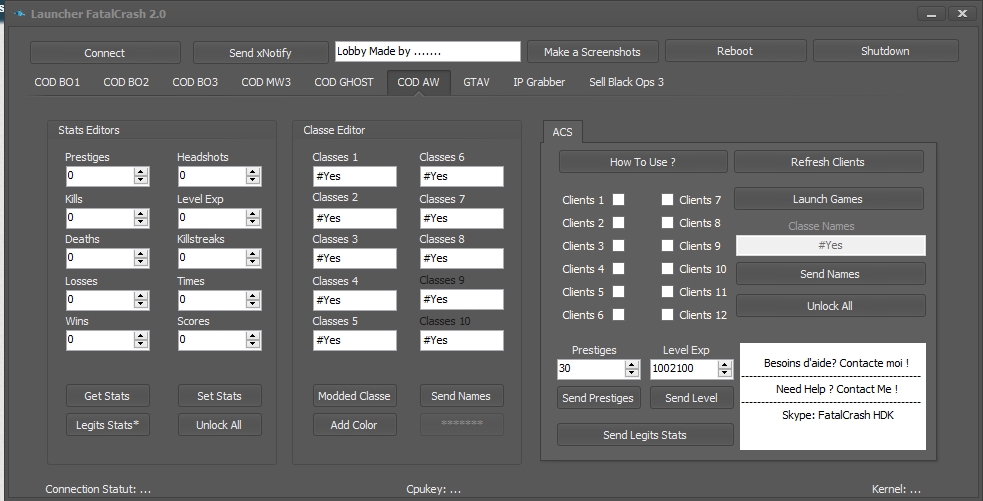Decrease the Headshots spinner value
983x501 pixels.
(253, 181)
